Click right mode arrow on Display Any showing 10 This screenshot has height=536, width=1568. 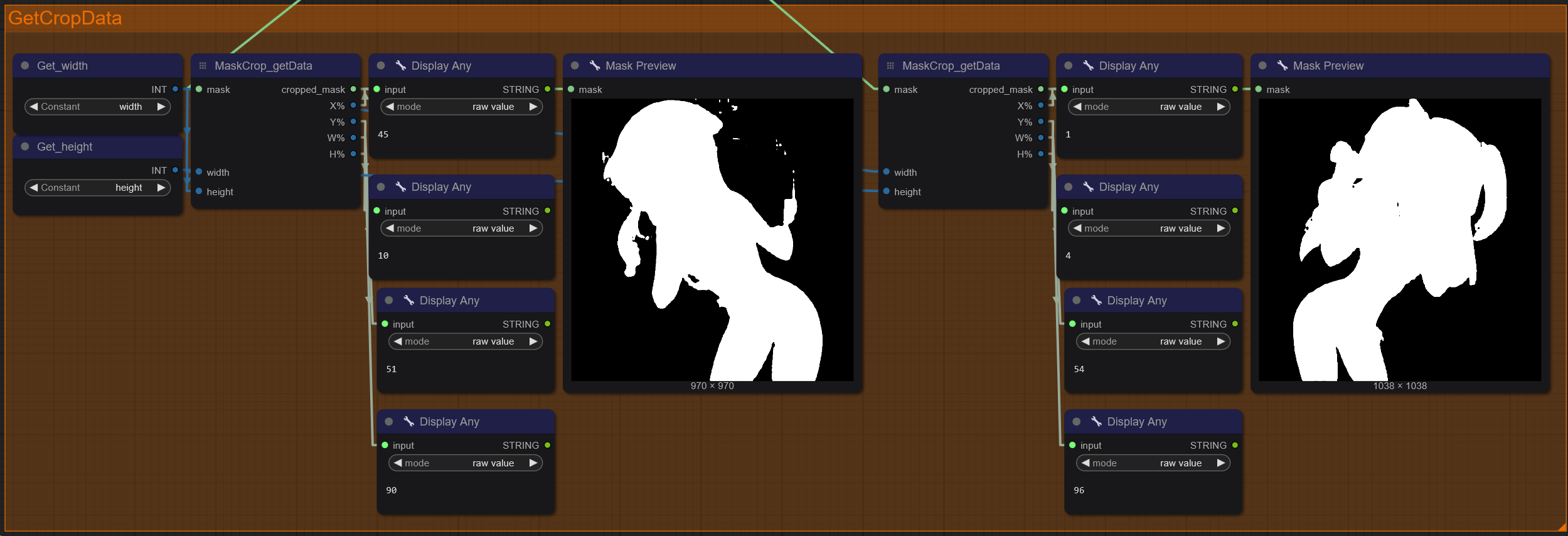533,228
